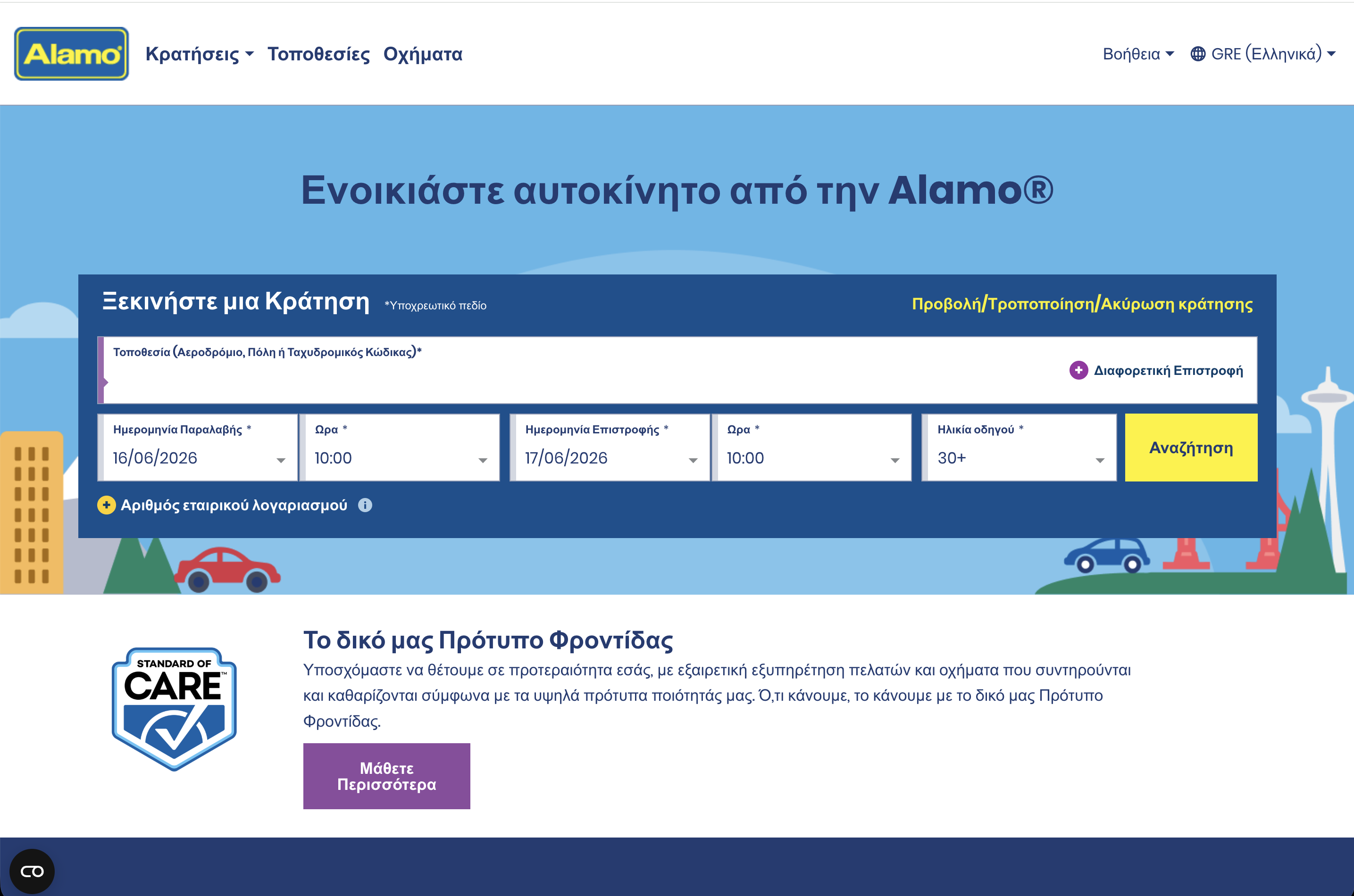1354x896 pixels.
Task: Click the globe language icon
Action: click(x=1198, y=54)
